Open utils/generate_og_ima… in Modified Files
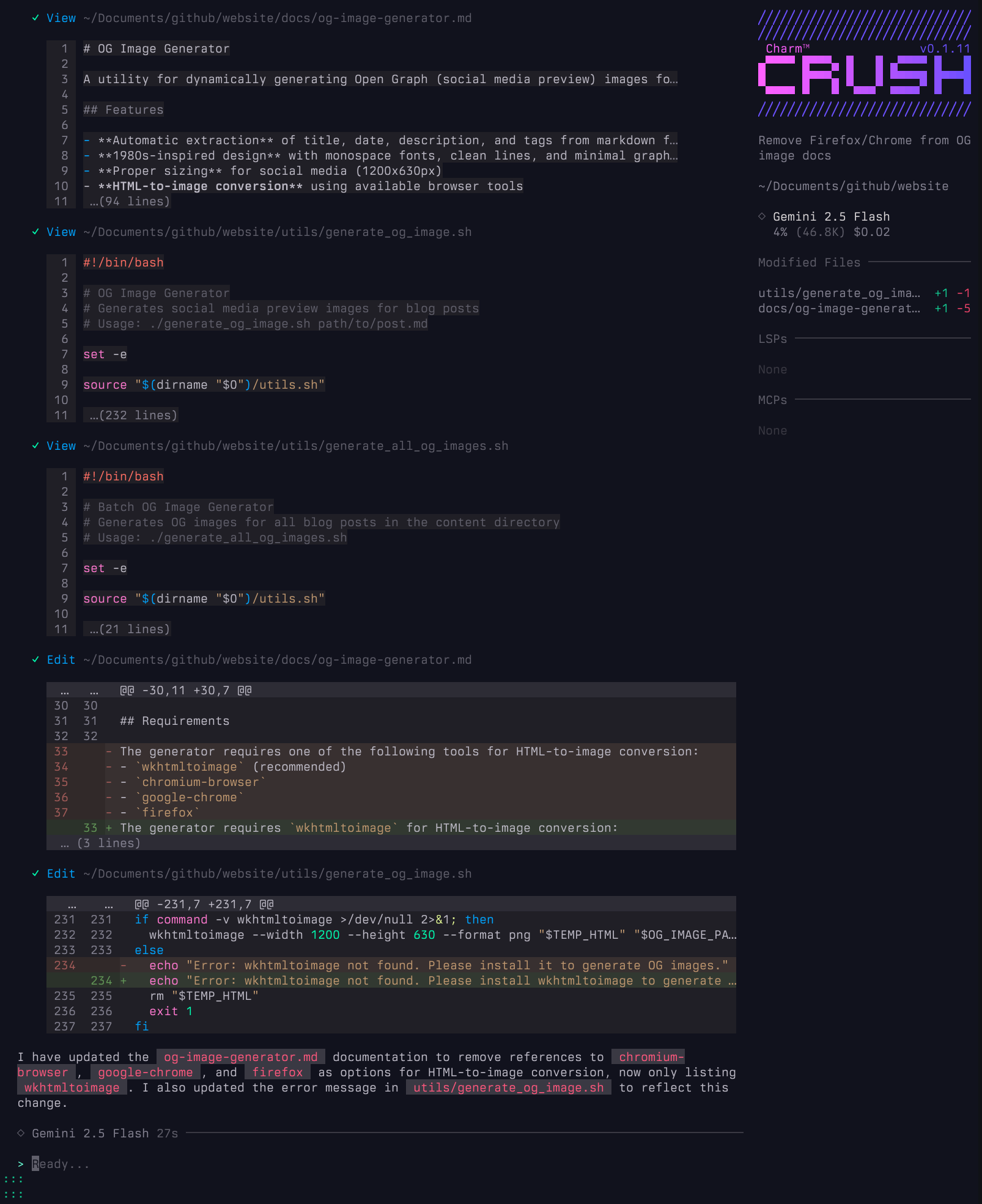The height and width of the screenshot is (1204, 982). [x=838, y=293]
